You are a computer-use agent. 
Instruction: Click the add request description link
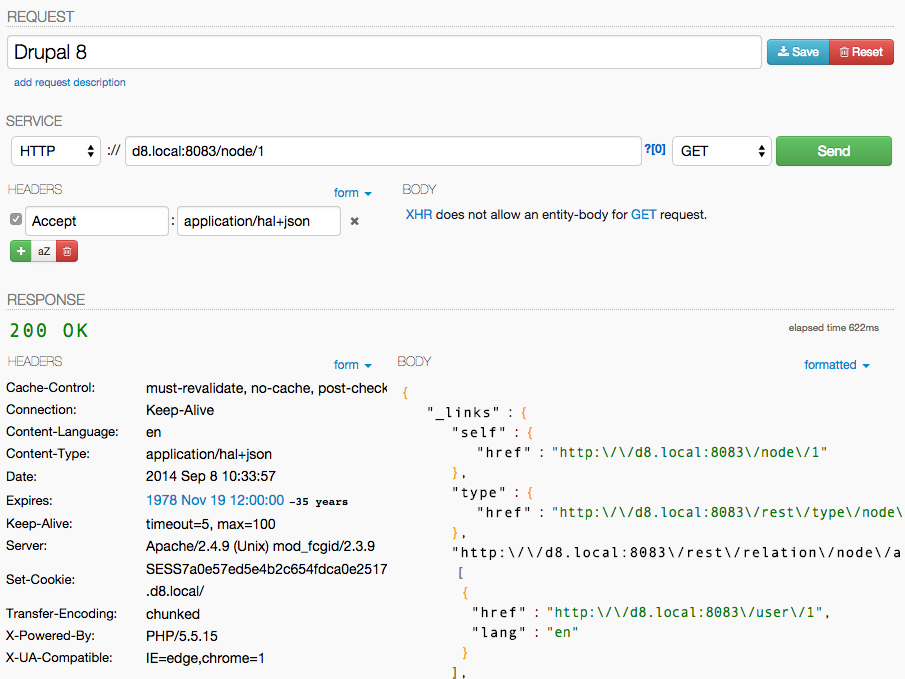pos(69,83)
